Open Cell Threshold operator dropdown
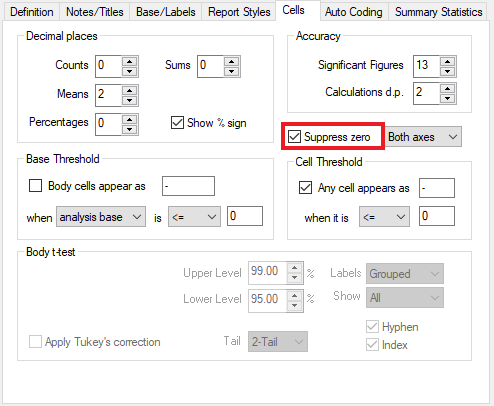 coord(384,217)
